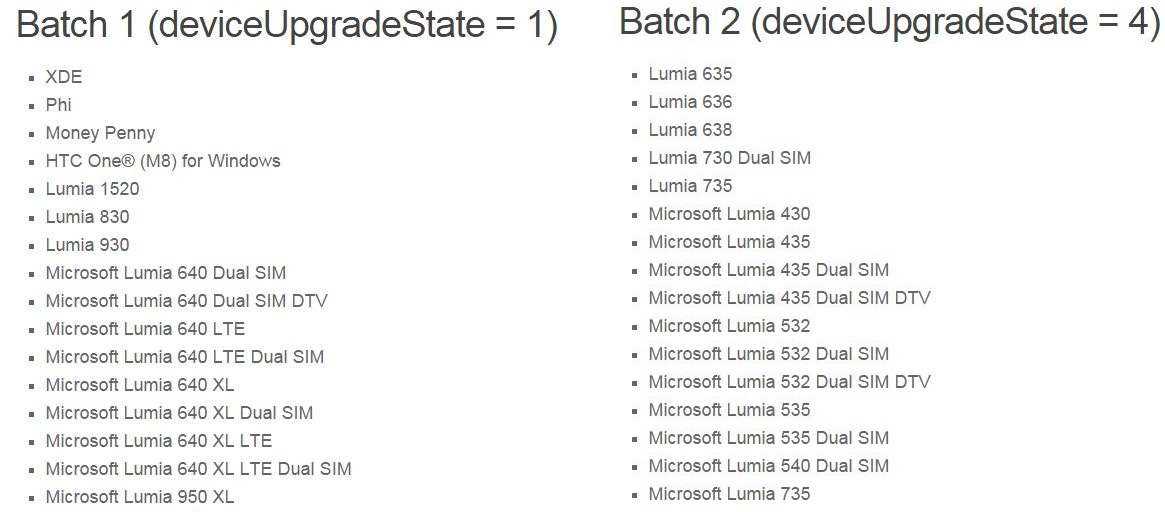Click the Microsoft Lumia 735 entry
Screen dimensions: 1165x512
coord(729,494)
